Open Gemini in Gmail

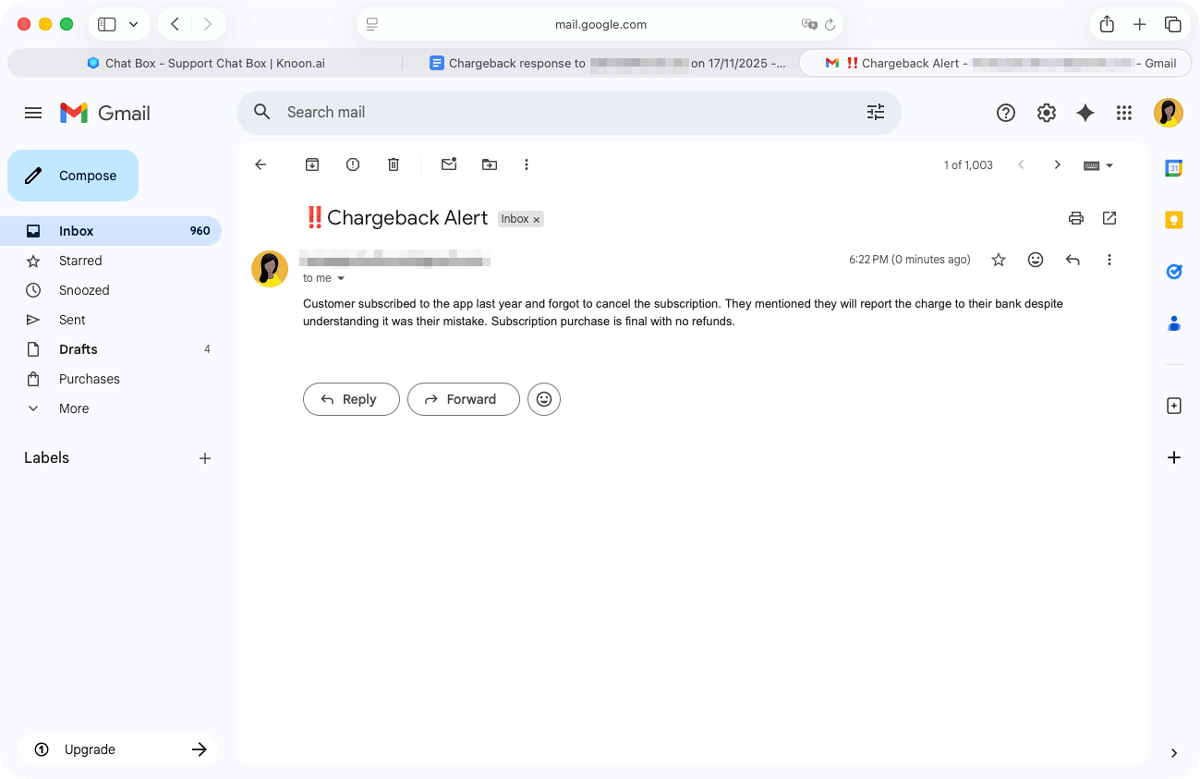[1085, 112]
